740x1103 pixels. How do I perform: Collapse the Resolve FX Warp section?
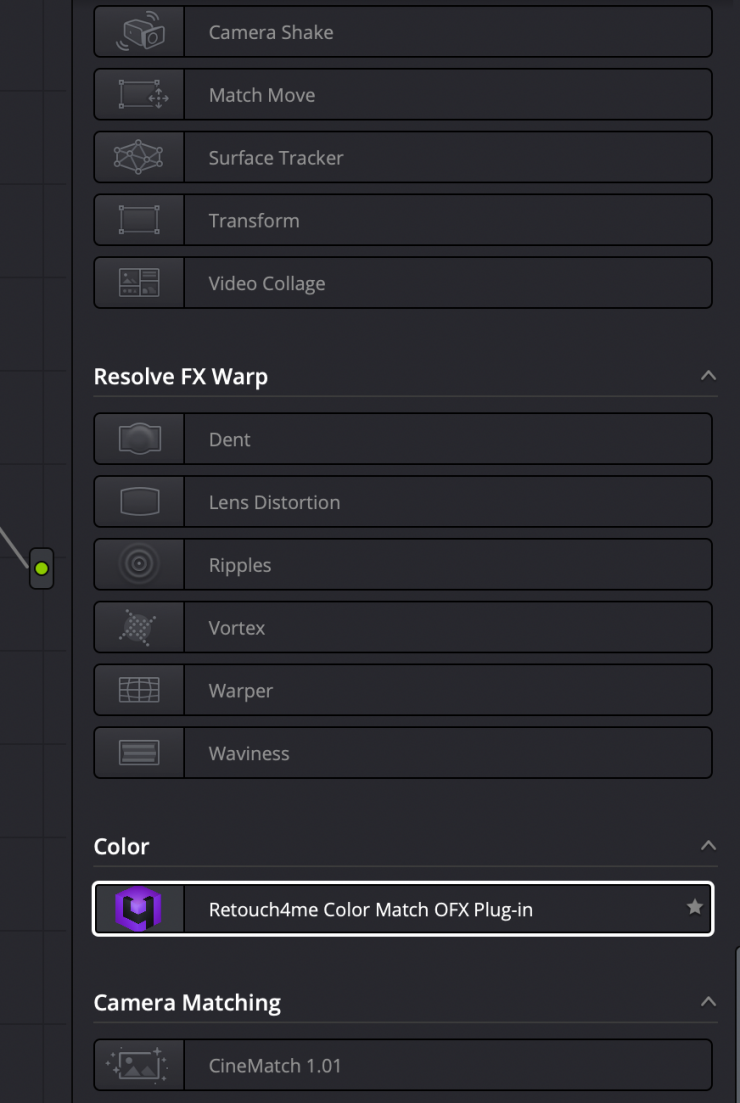pyautogui.click(x=708, y=376)
